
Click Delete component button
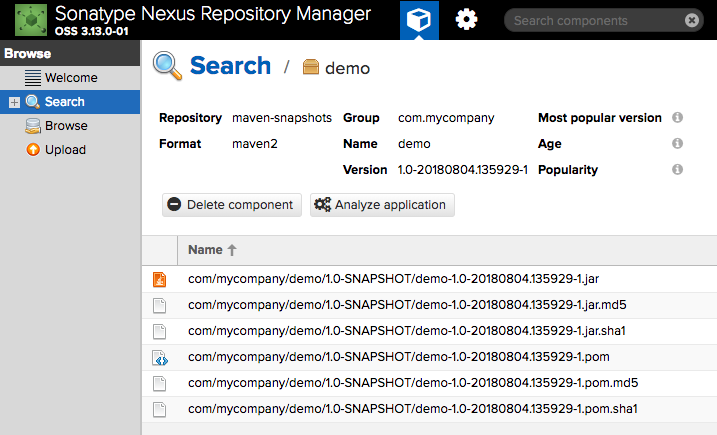coord(232,205)
